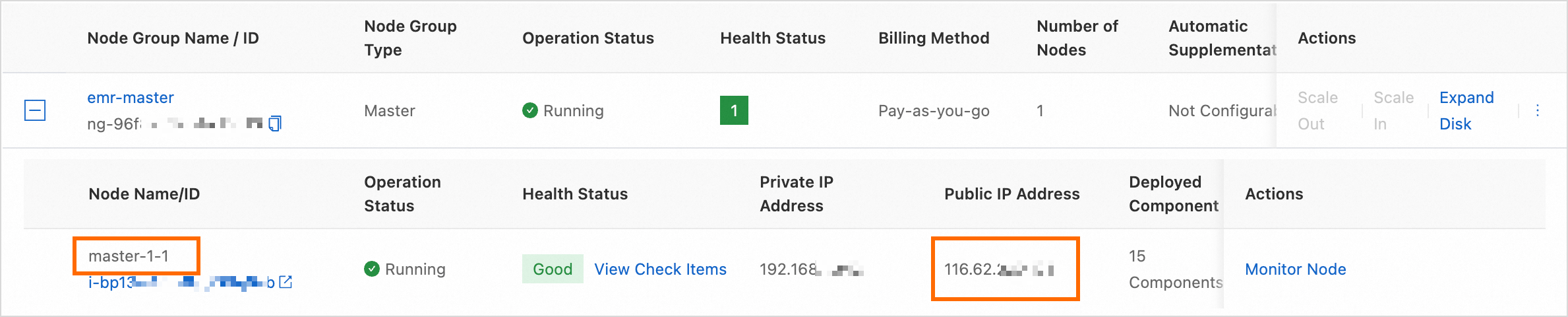Click the green health status badge showing 1
The height and width of the screenshot is (317, 1568).
click(734, 110)
